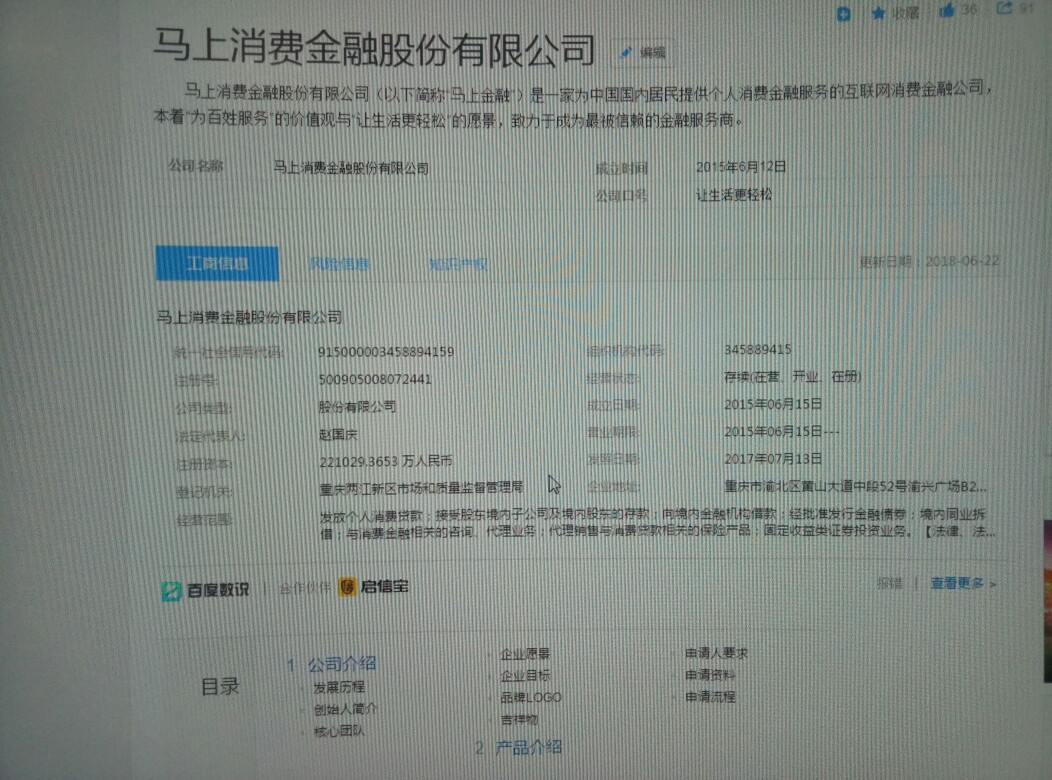
Task: Click the registration authority 重庆两江新区市场和质量监督管理局
Action: click(421, 488)
